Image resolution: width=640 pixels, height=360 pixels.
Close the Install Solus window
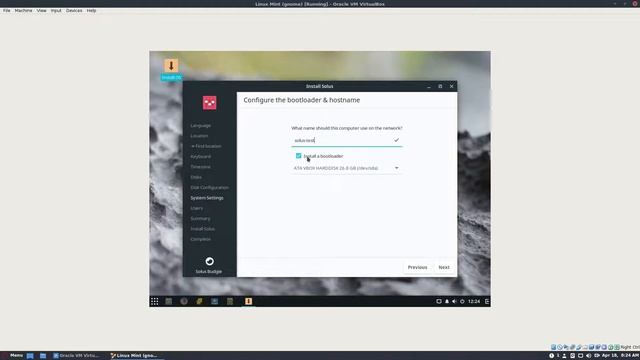pyautogui.click(x=451, y=87)
